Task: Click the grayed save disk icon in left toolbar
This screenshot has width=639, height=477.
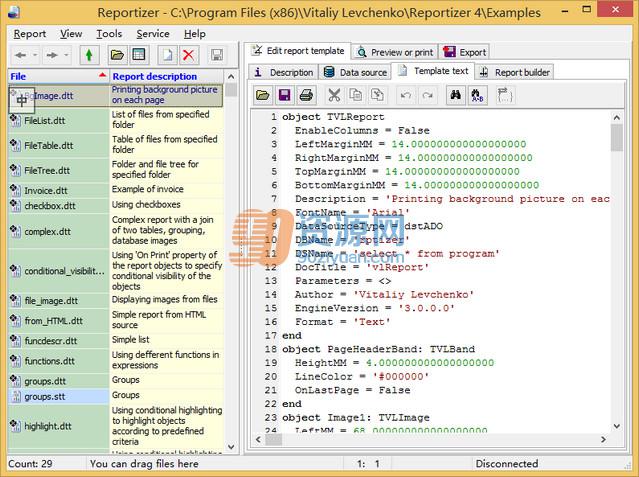Action: pyautogui.click(x=217, y=55)
